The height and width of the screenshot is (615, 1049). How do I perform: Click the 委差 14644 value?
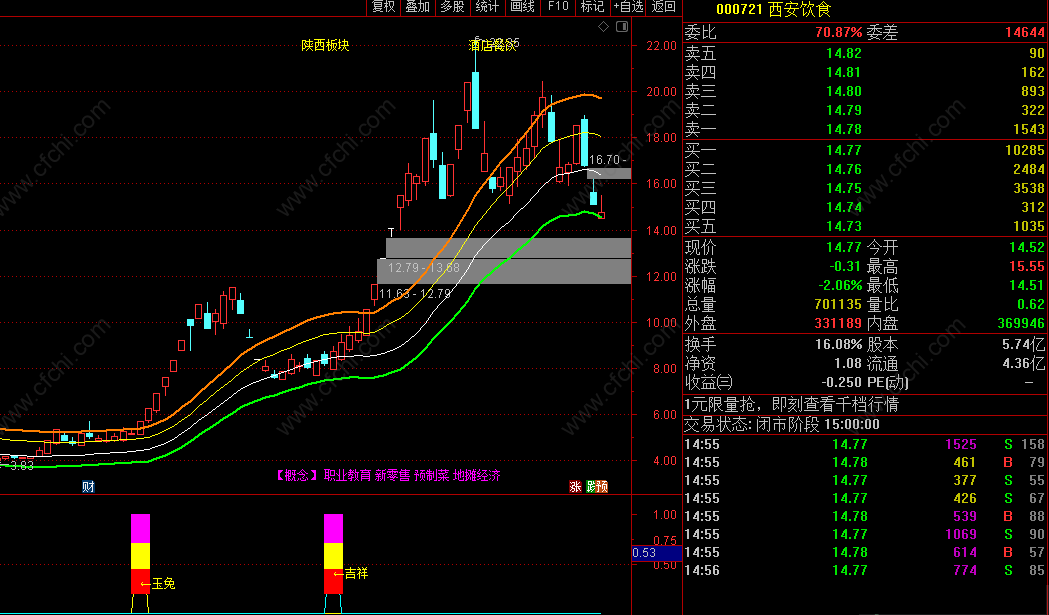click(x=1024, y=32)
